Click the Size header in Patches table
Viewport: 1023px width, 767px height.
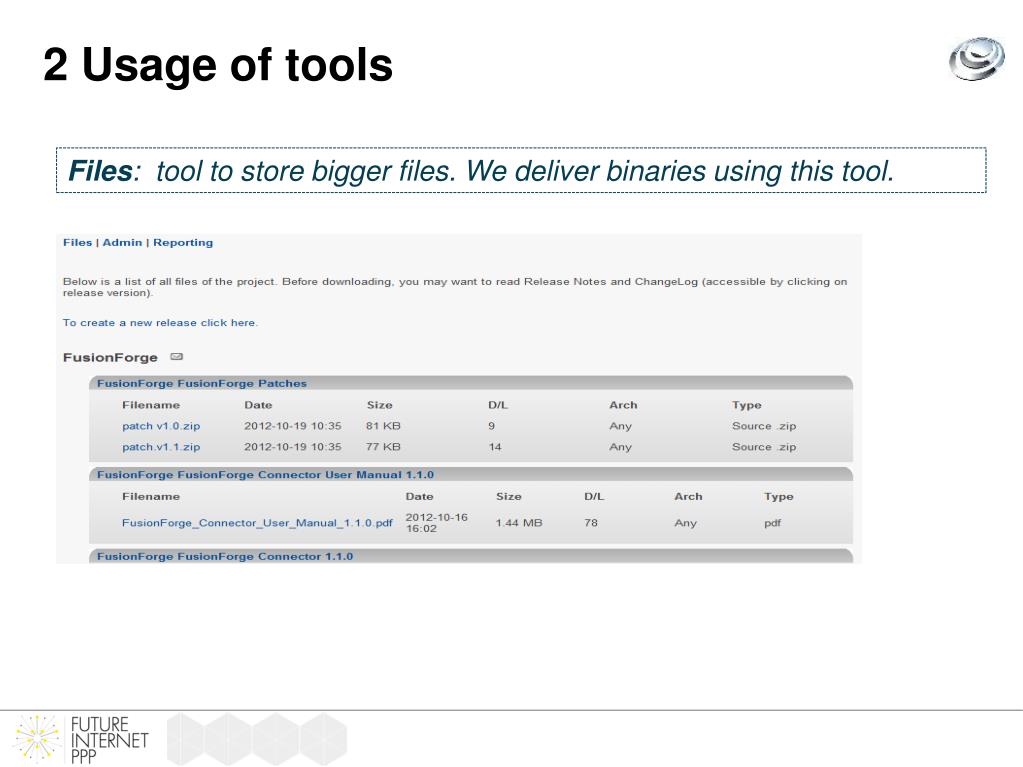pos(380,405)
